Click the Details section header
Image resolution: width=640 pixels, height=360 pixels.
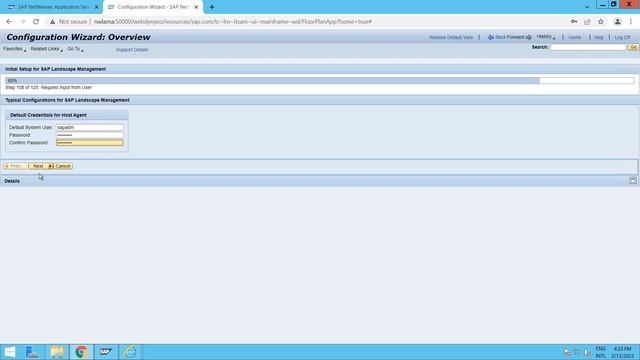[x=320, y=181]
